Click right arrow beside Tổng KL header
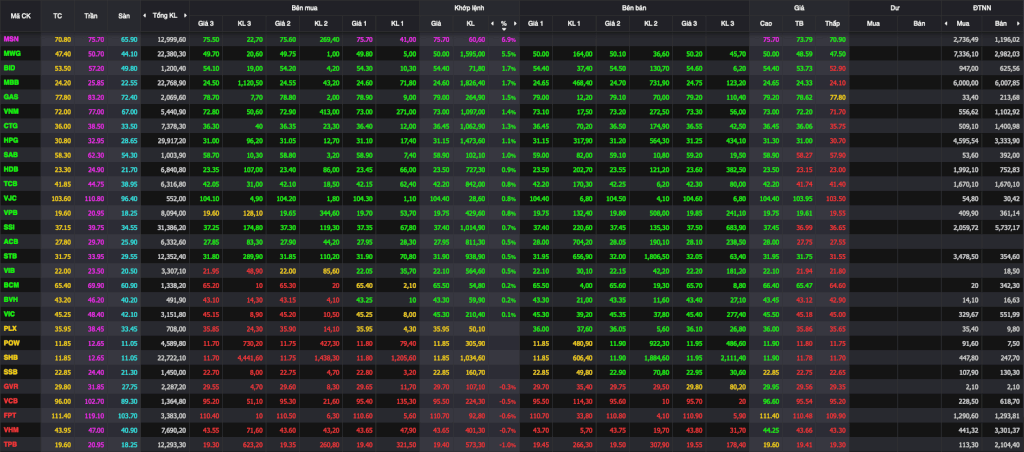 185,16
